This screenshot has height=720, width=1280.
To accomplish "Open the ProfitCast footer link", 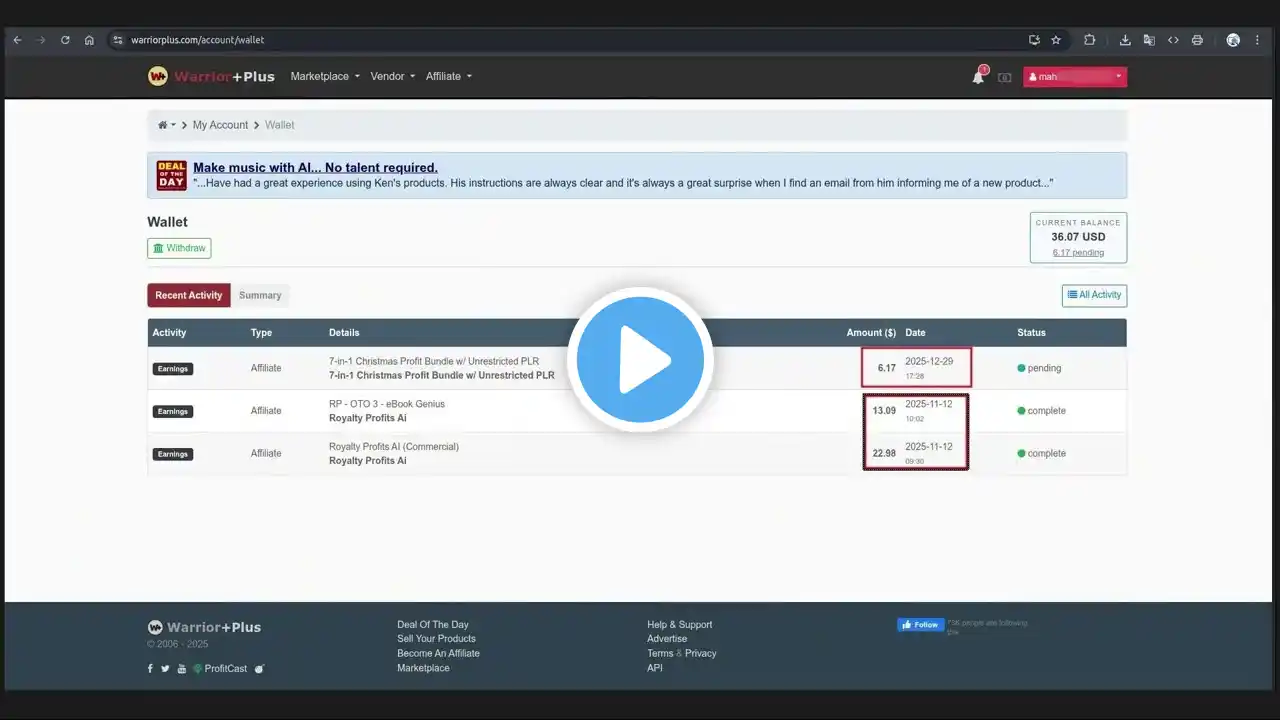I will (226, 669).
